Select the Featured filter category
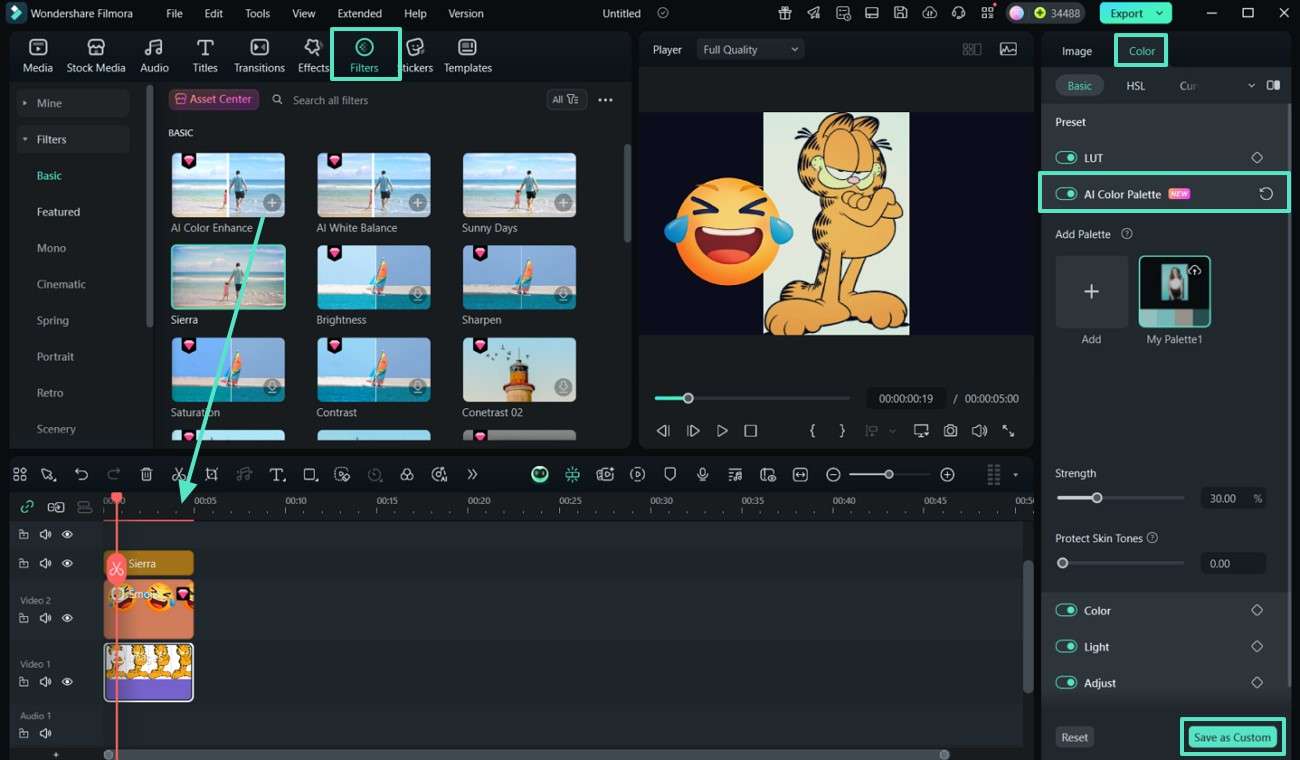Screen dimensions: 1300x760 (58, 212)
